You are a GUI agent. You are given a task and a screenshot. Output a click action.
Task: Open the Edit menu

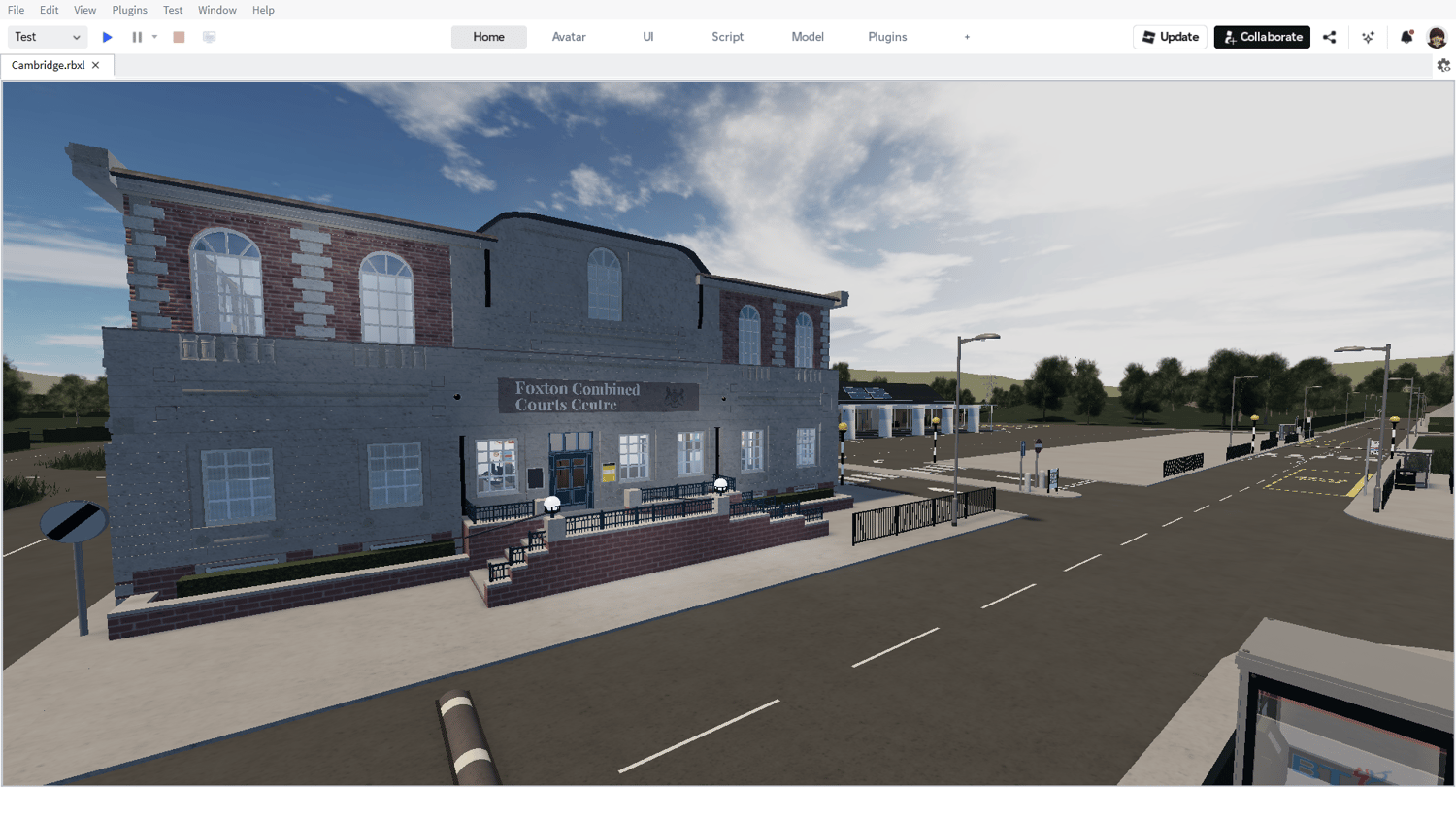click(x=50, y=10)
